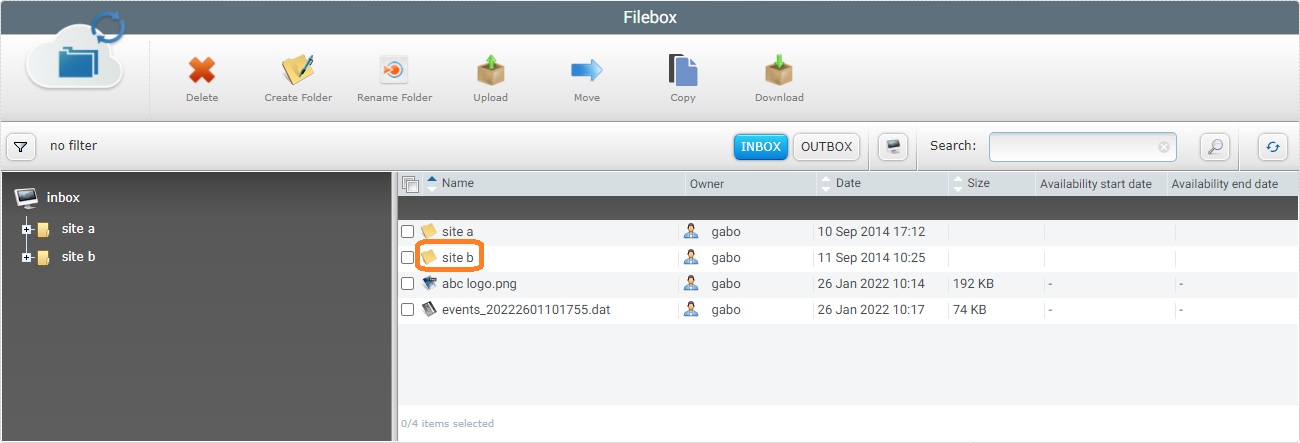Sort by the Name column
1300x443 pixels.
pyautogui.click(x=457, y=184)
